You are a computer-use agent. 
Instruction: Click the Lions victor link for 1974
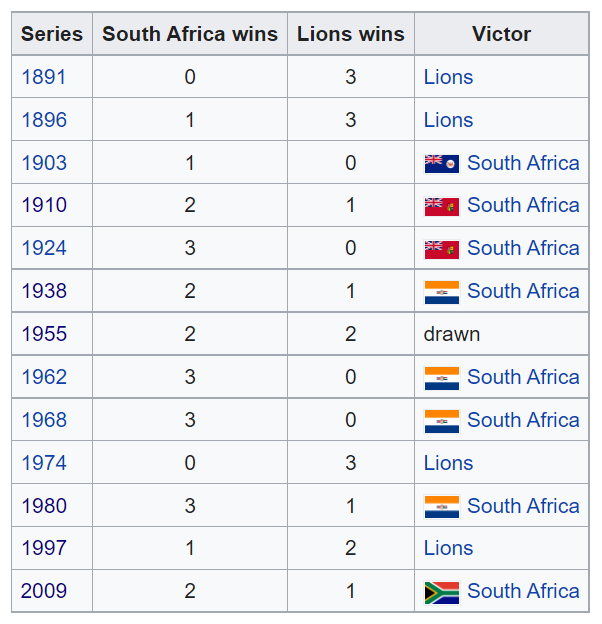pyautogui.click(x=448, y=463)
